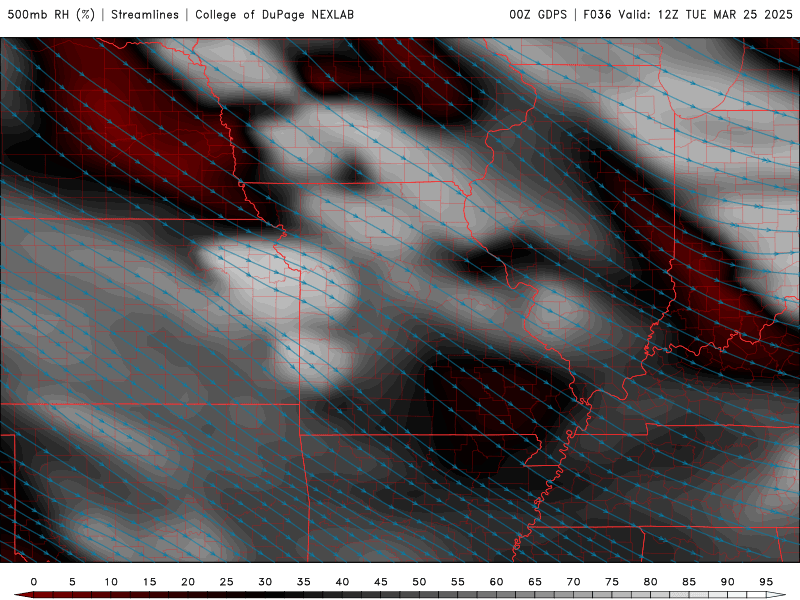Click the 'Streamlines' label in header
The image size is (800, 600).
pyautogui.click(x=145, y=15)
